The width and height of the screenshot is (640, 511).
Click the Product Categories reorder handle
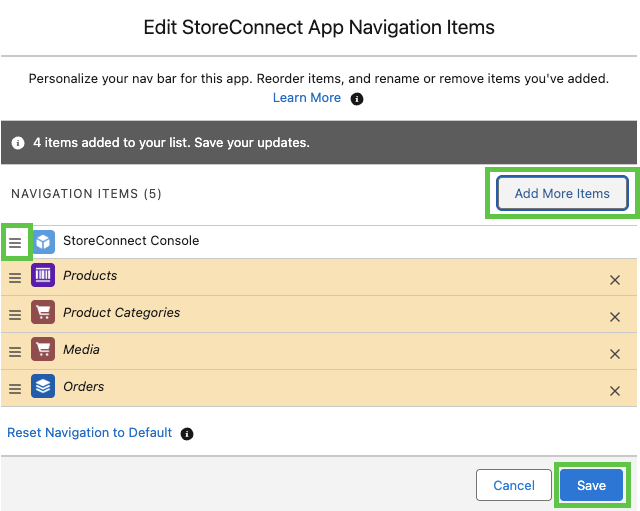point(15,315)
